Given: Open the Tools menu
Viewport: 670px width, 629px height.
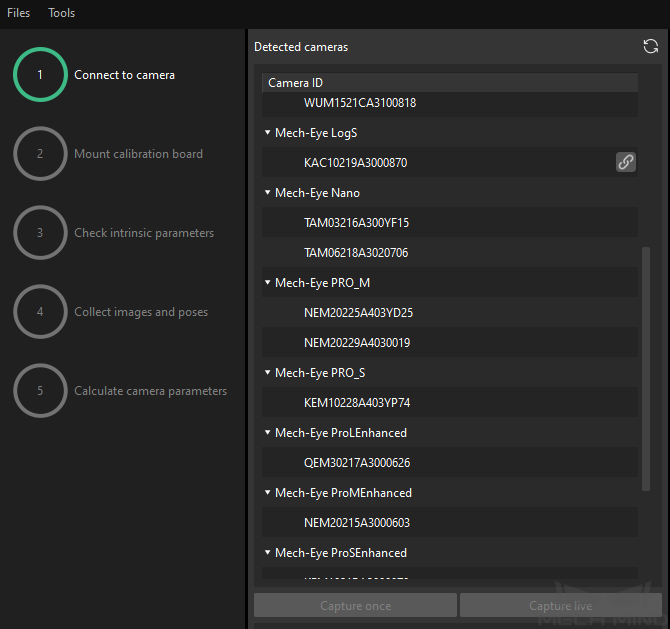Looking at the screenshot, I should click(62, 13).
